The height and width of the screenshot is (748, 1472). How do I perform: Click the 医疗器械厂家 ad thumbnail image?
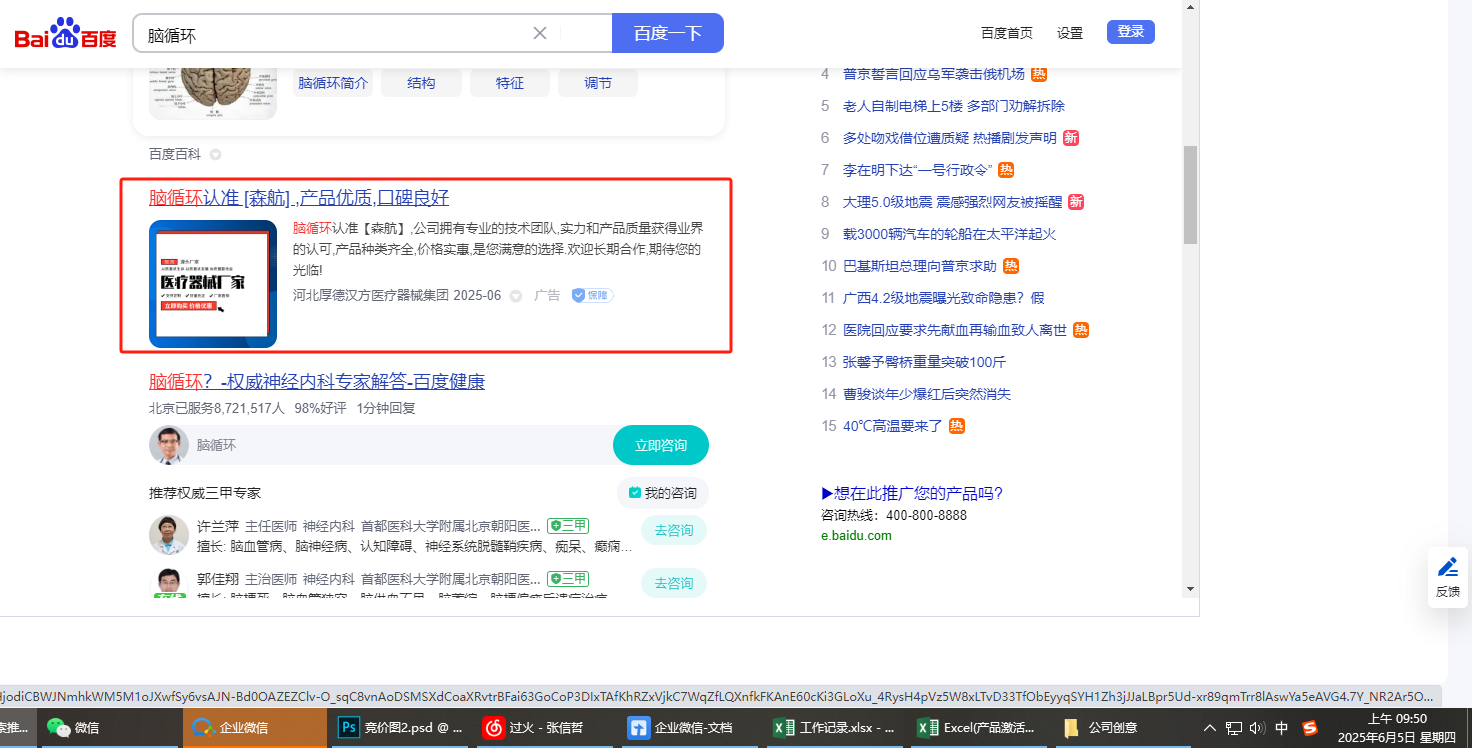[213, 284]
